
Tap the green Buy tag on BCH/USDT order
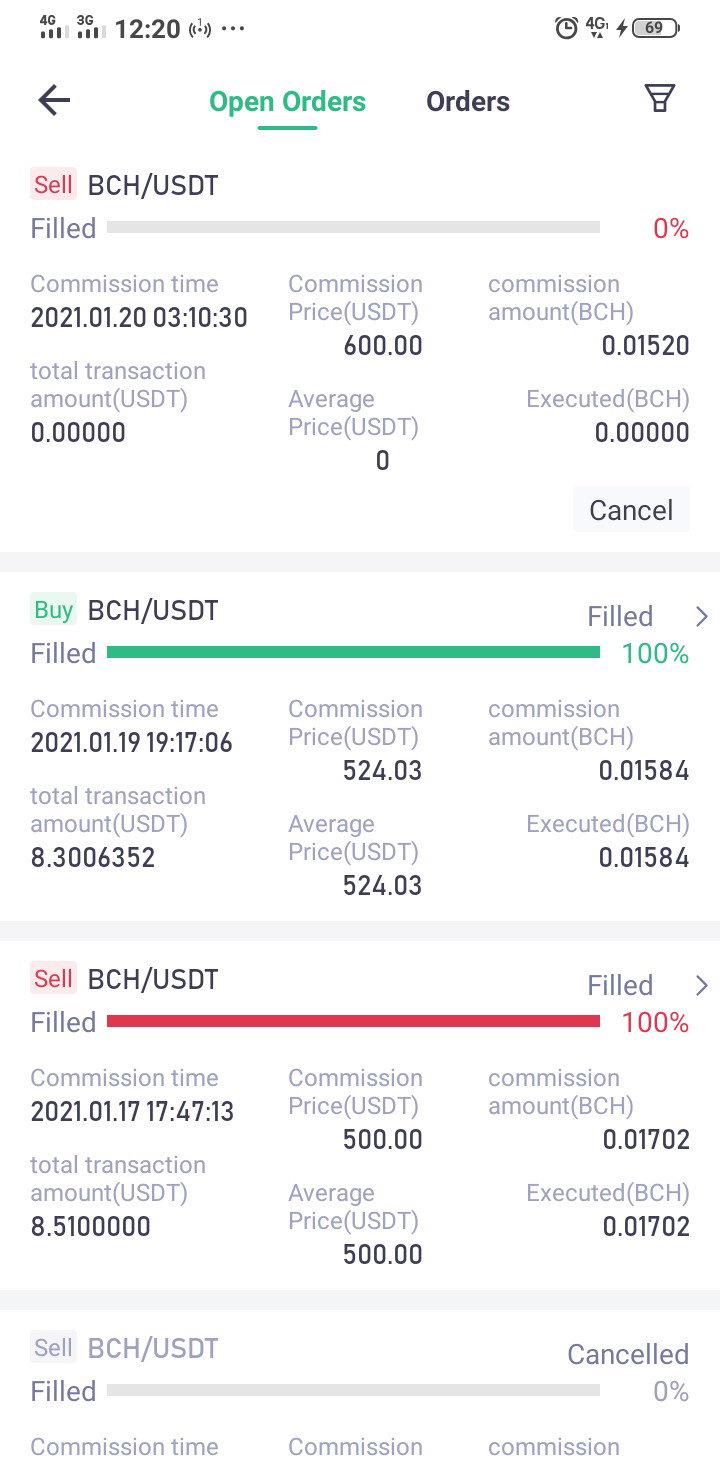pyautogui.click(x=53, y=609)
